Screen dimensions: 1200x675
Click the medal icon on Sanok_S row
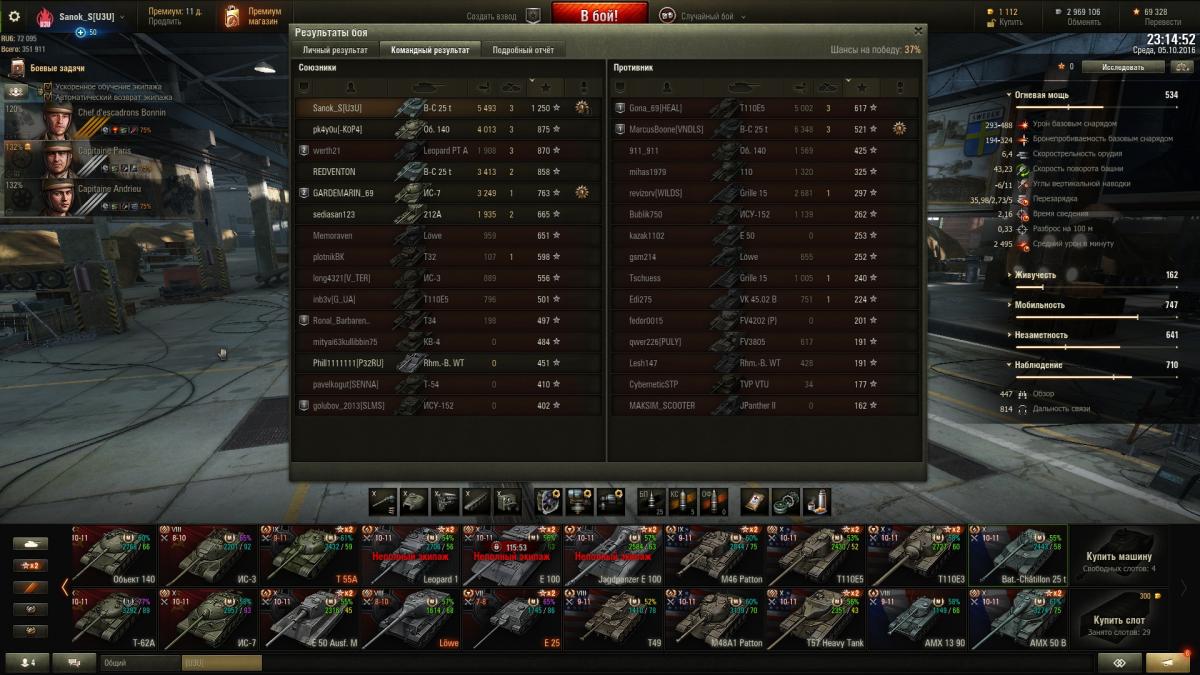click(x=582, y=107)
